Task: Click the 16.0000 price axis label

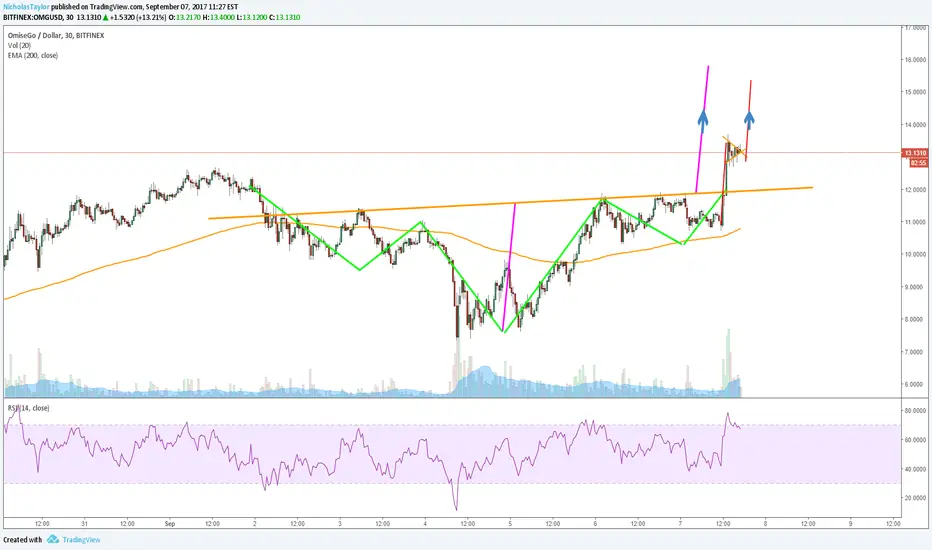Action: pos(915,59)
